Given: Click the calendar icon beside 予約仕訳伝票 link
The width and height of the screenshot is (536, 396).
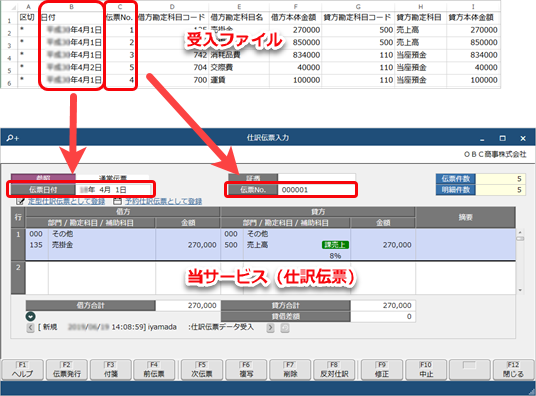Looking at the screenshot, I should pyautogui.click(x=117, y=201).
